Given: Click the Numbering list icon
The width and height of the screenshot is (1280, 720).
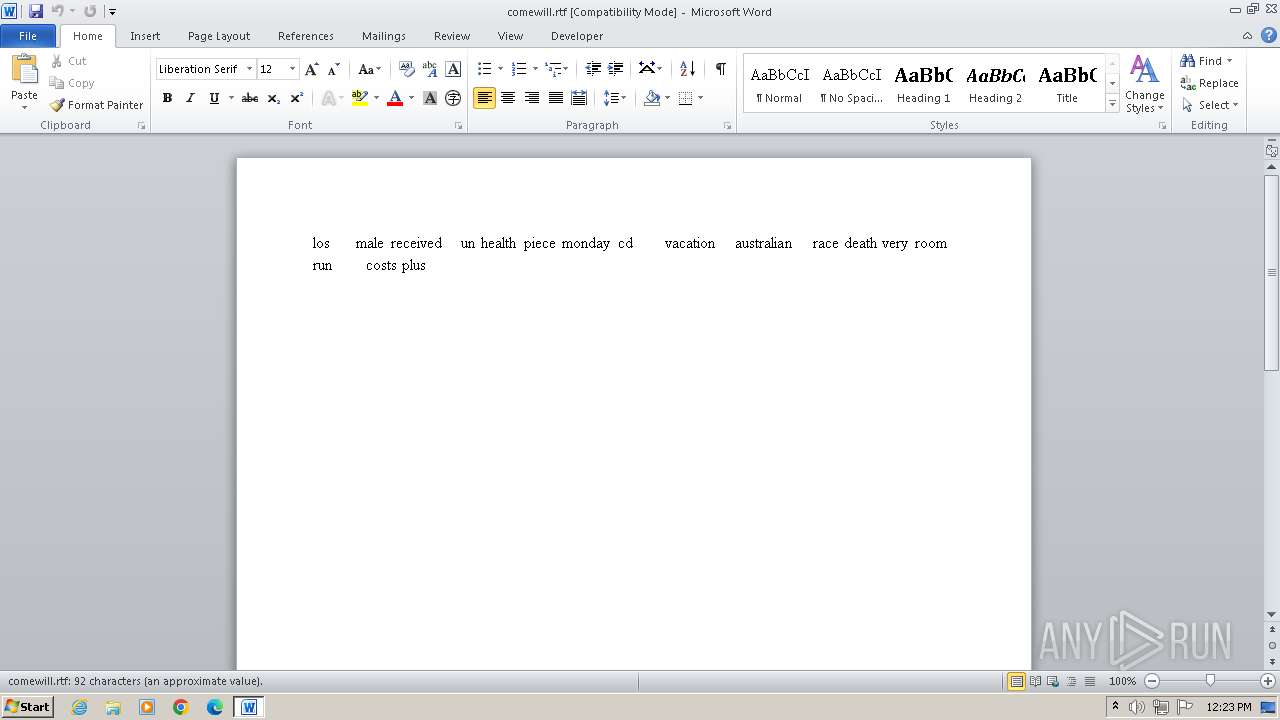Looking at the screenshot, I should click(518, 69).
